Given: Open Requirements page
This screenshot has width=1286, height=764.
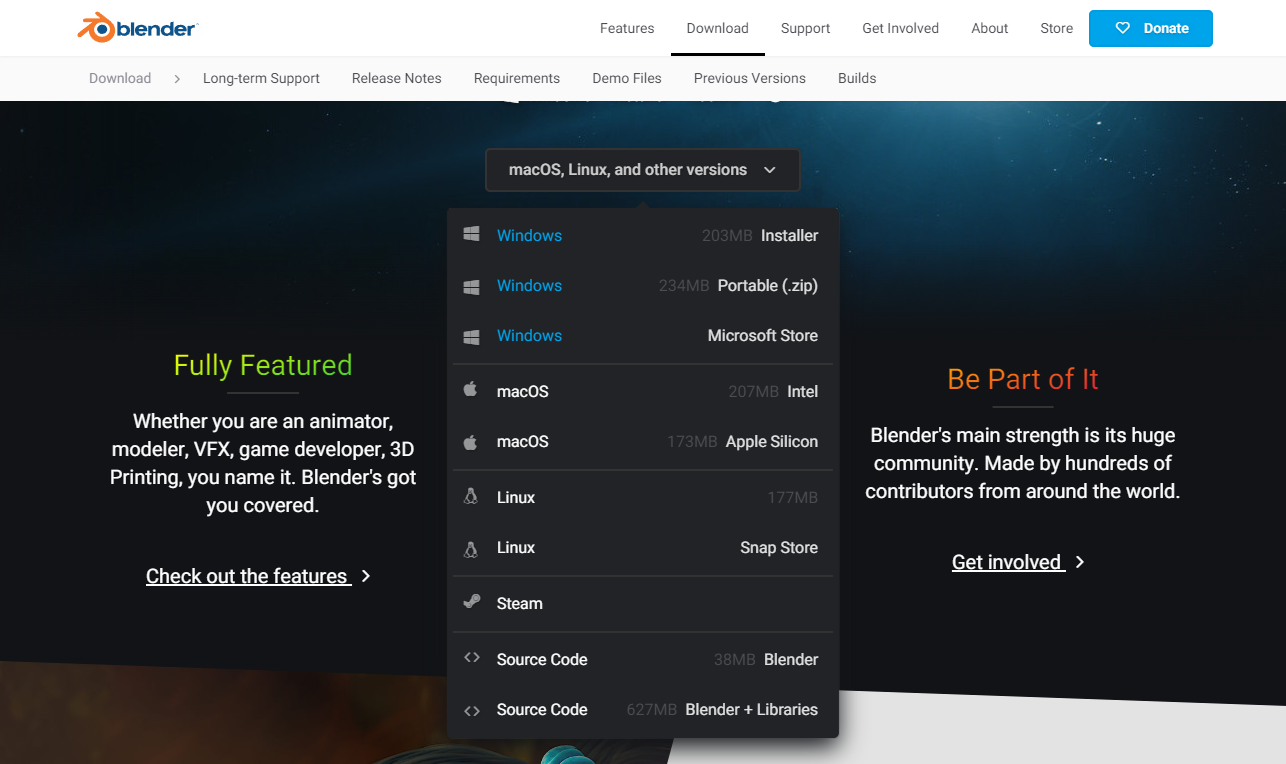Looking at the screenshot, I should (517, 78).
